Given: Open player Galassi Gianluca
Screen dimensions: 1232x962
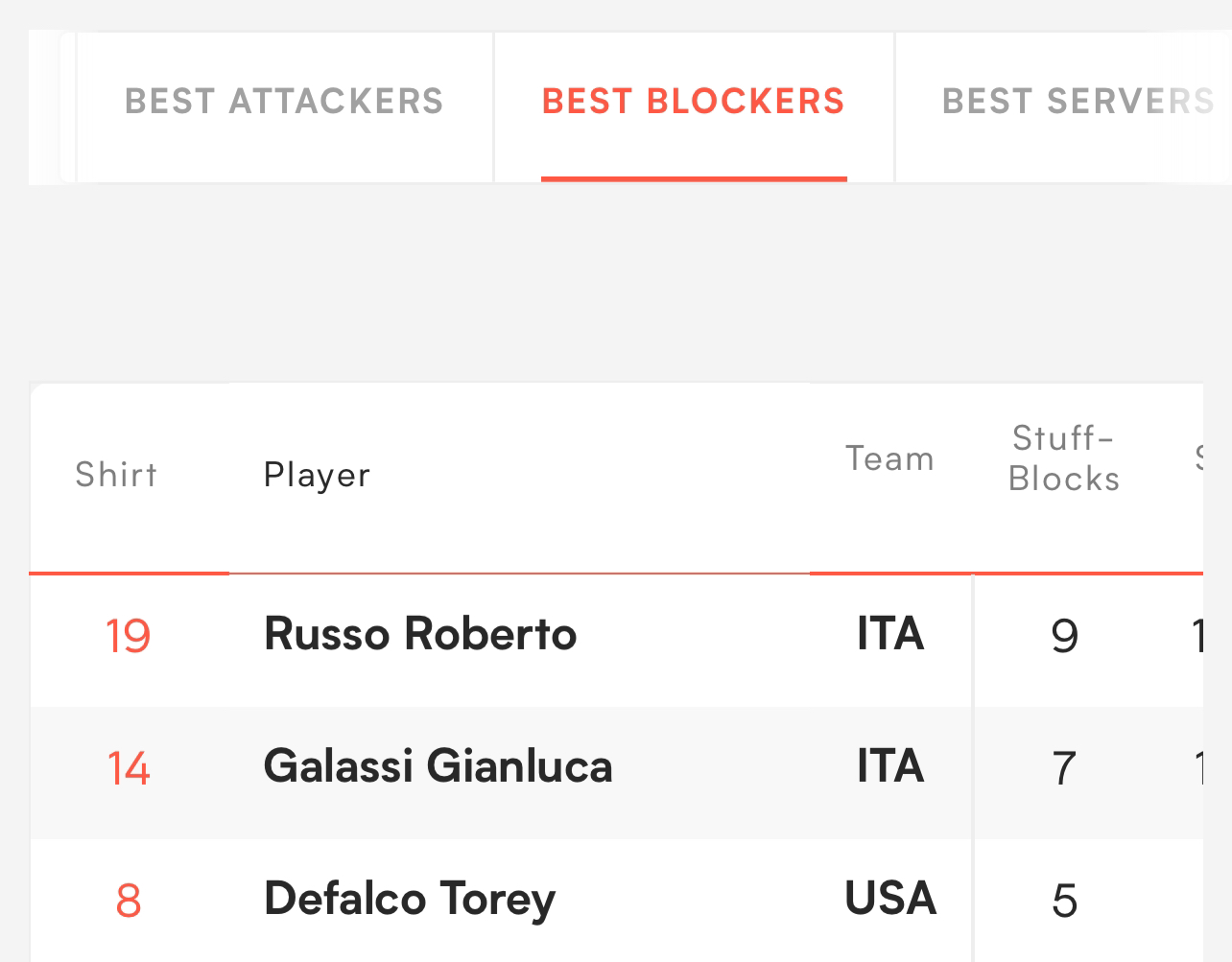Looking at the screenshot, I should coord(438,766).
